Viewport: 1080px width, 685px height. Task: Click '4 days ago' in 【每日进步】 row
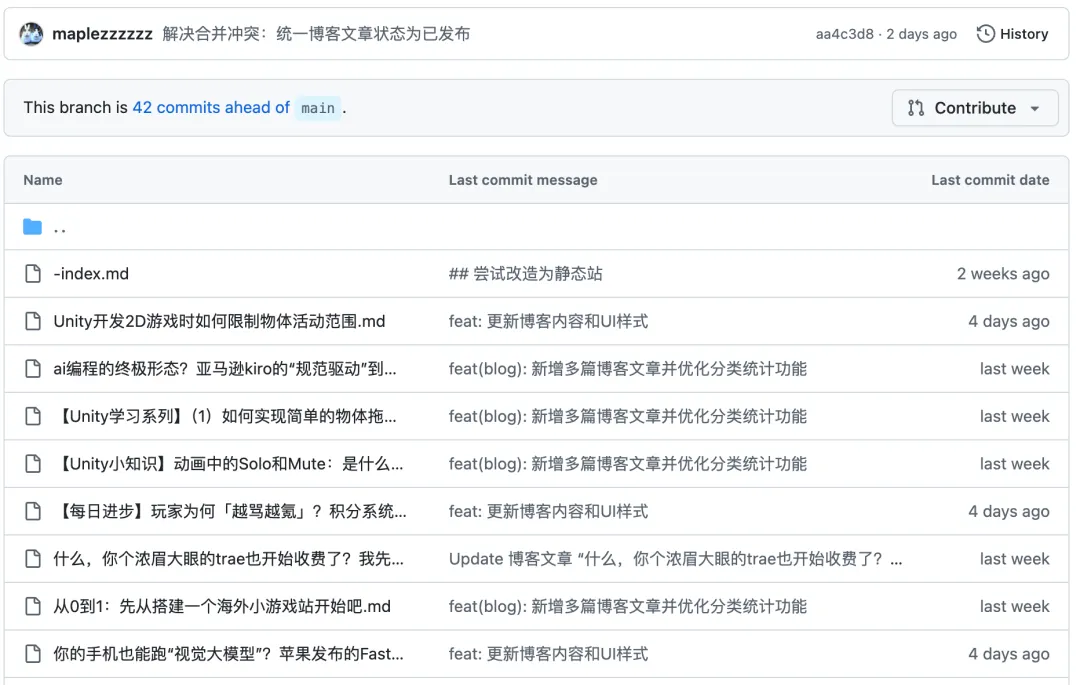tap(1008, 512)
